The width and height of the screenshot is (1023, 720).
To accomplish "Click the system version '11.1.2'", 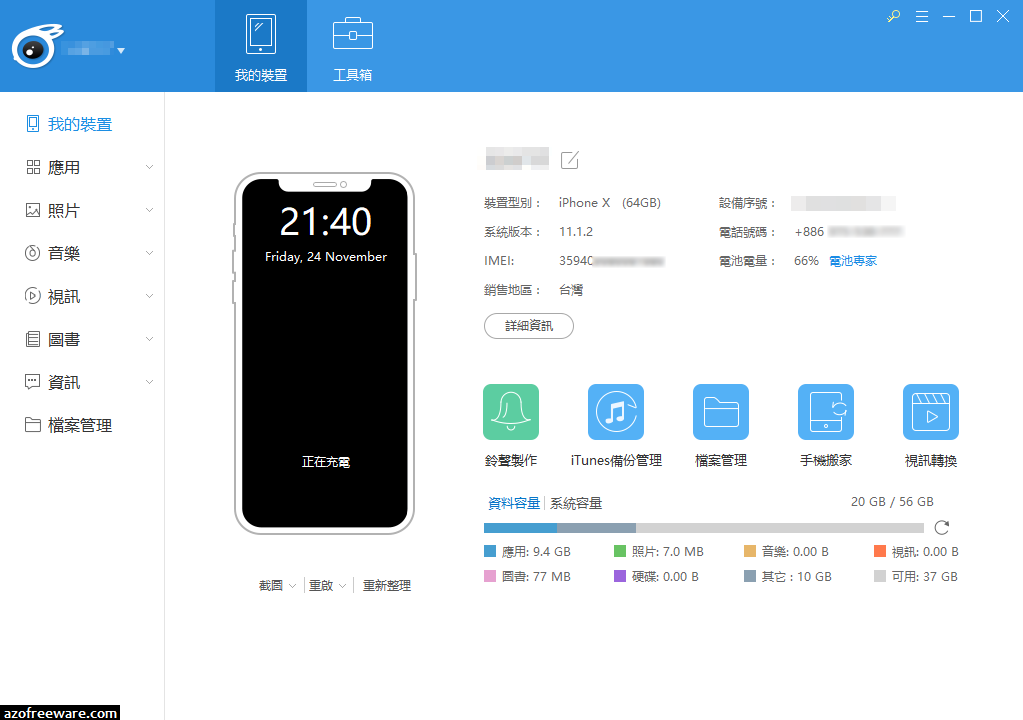I will click(576, 232).
